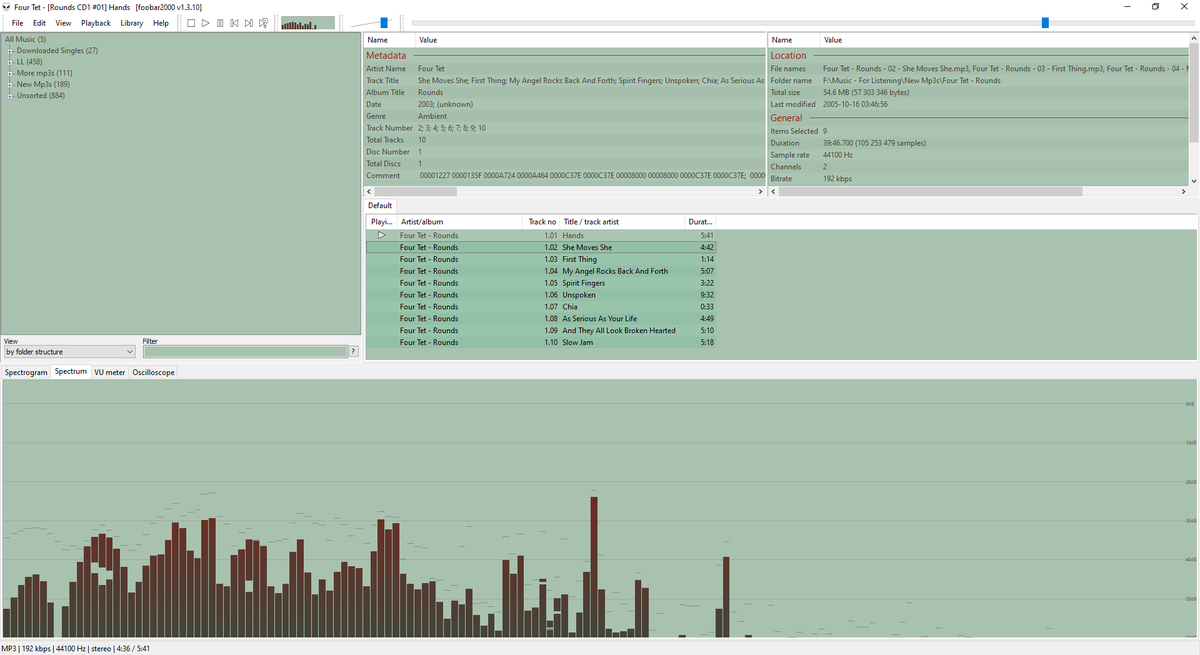Image resolution: width=1200 pixels, height=655 pixels.
Task: Open the Library menu
Action: click(131, 23)
